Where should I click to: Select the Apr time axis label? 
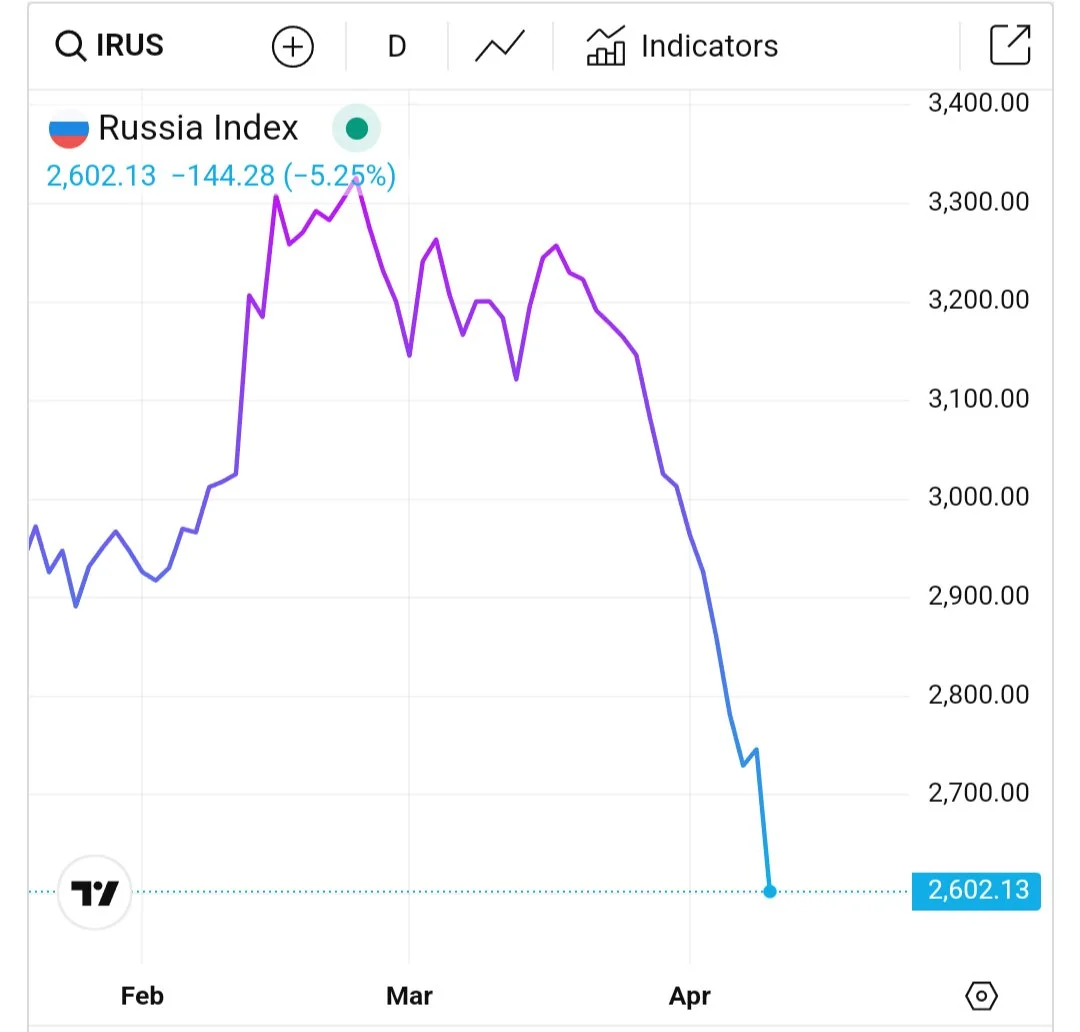689,996
